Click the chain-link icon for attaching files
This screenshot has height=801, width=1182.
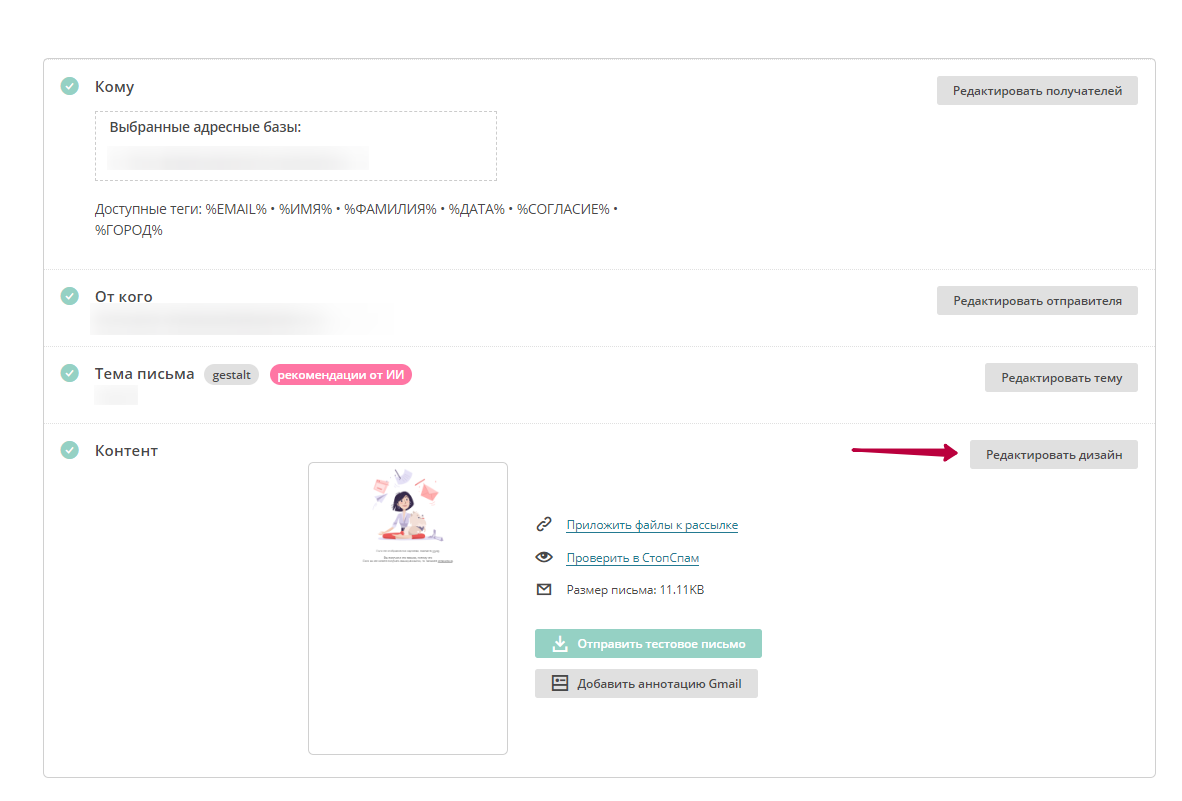click(x=544, y=524)
